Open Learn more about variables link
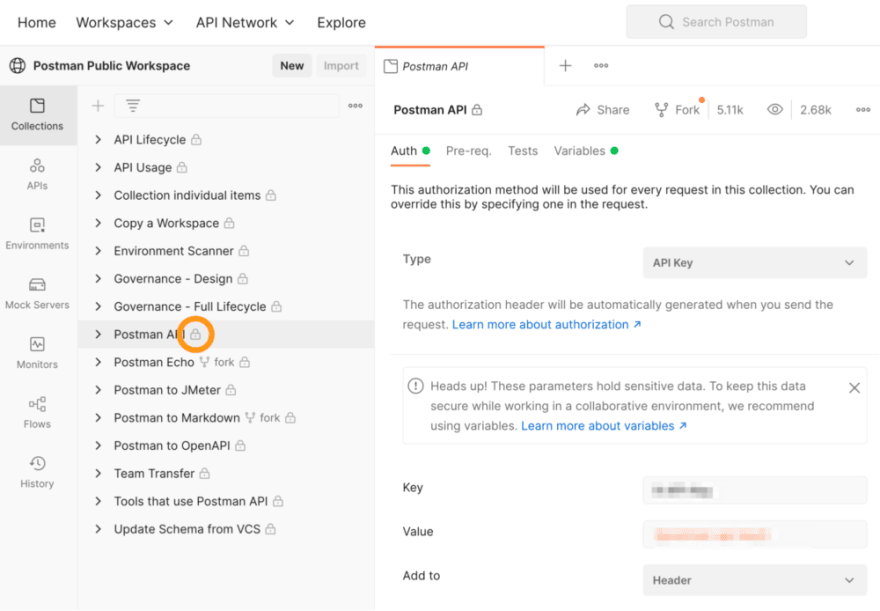The image size is (880, 611). coord(603,426)
